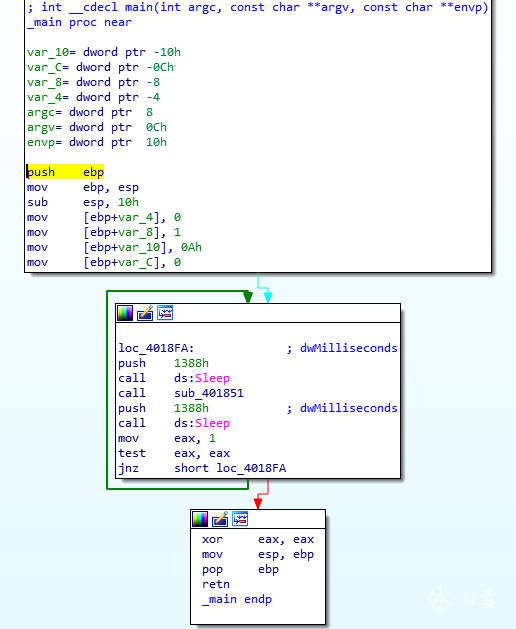This screenshot has width=516, height=629.
Task: Click the first 'push 1388h' instruction
Action: tap(163, 363)
